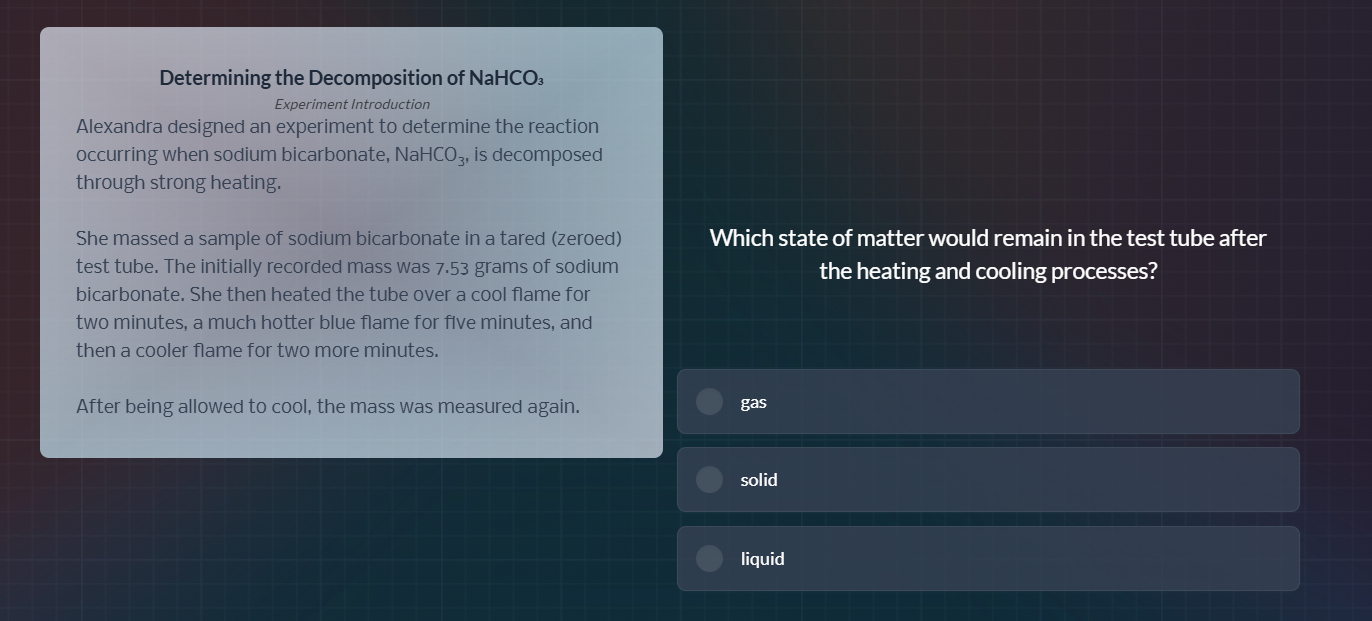Click the paragraph starting 'She massed a sample'
The height and width of the screenshot is (621, 1372).
pyautogui.click(x=348, y=294)
